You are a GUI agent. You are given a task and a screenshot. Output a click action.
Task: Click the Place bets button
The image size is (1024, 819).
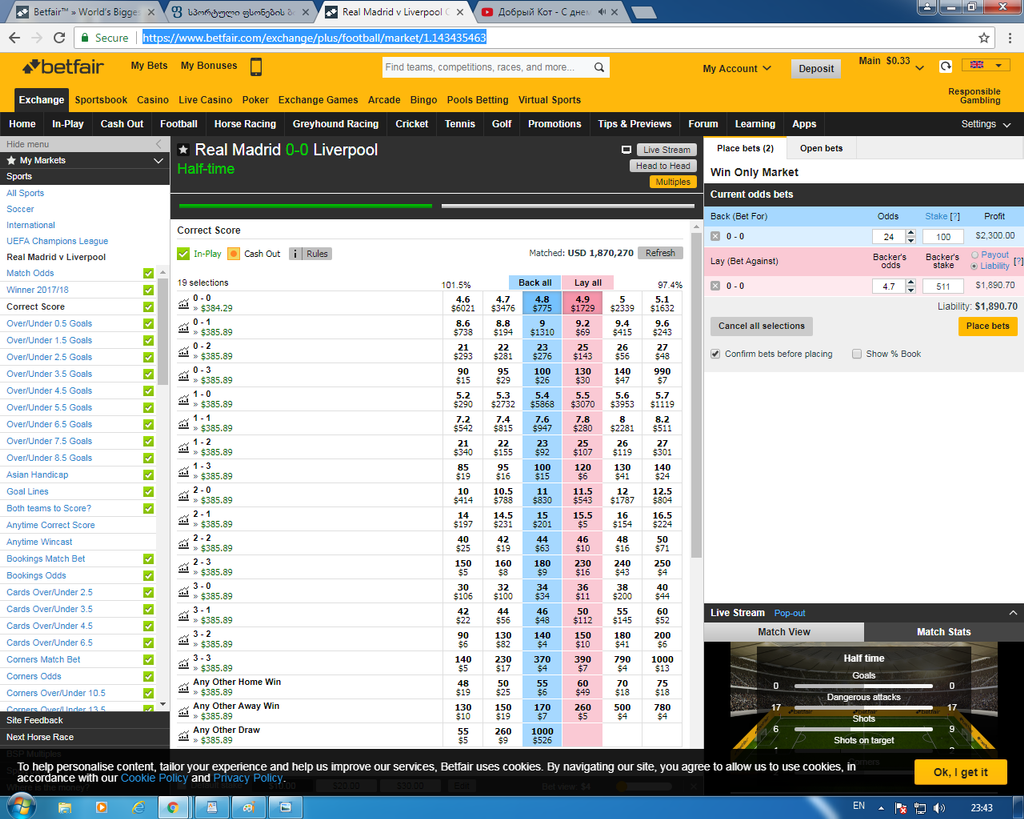(987, 326)
